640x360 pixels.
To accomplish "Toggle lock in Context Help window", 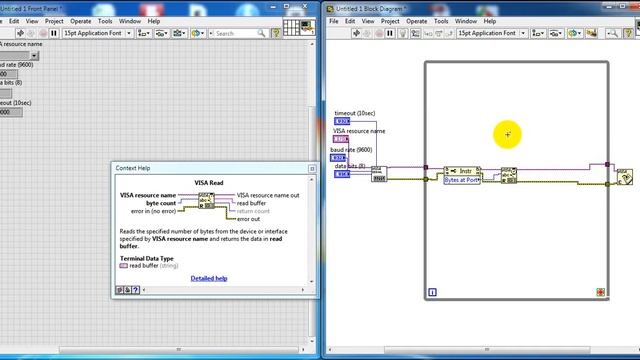I will point(127,290).
